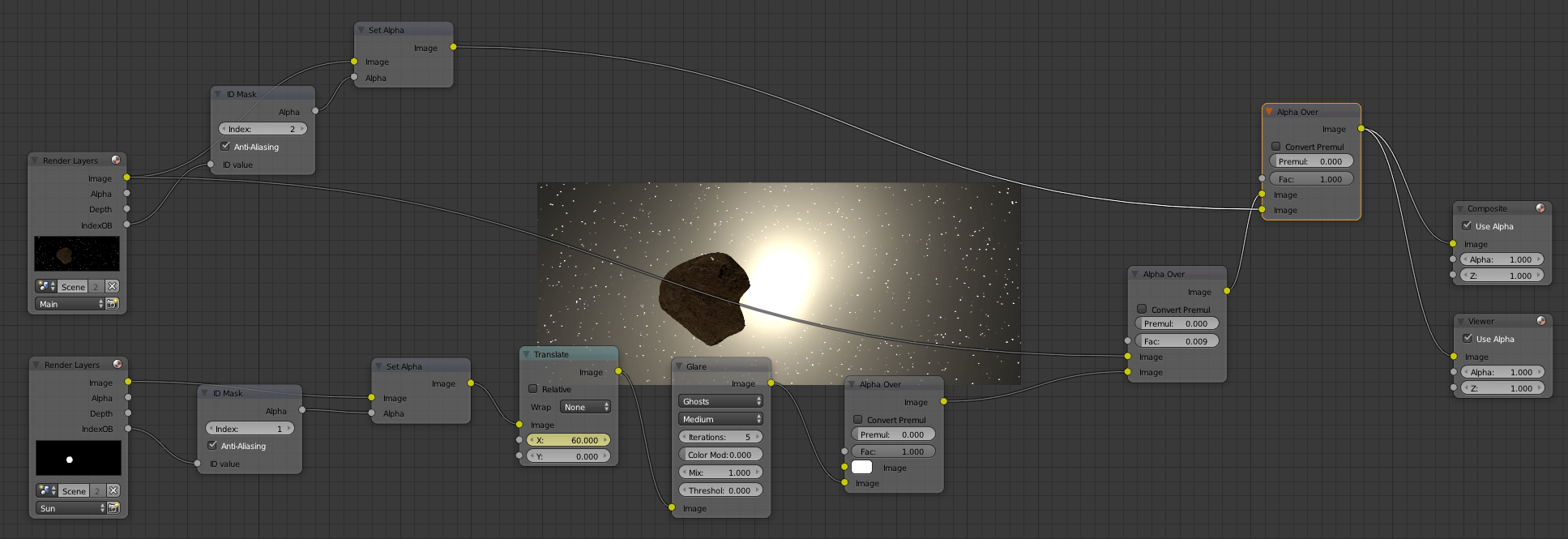The width and height of the screenshot is (1568, 539).
Task: Toggle preview icon on Viewer node header
Action: (x=1540, y=321)
